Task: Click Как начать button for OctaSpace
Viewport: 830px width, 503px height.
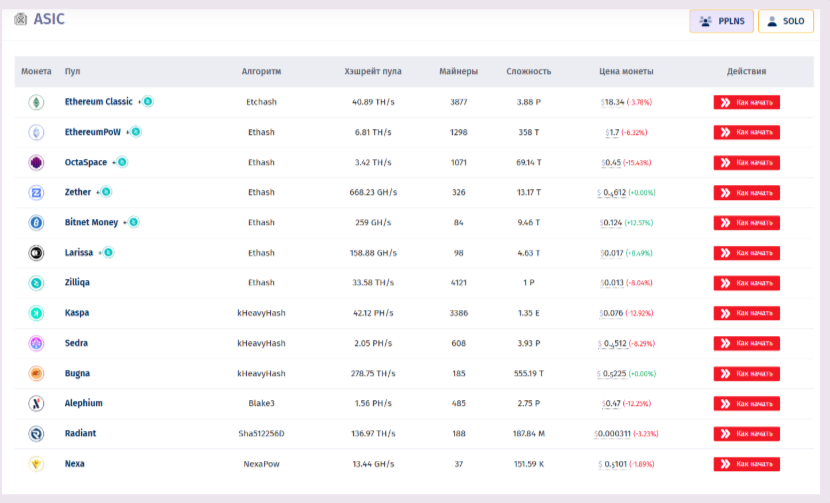Action: (746, 163)
